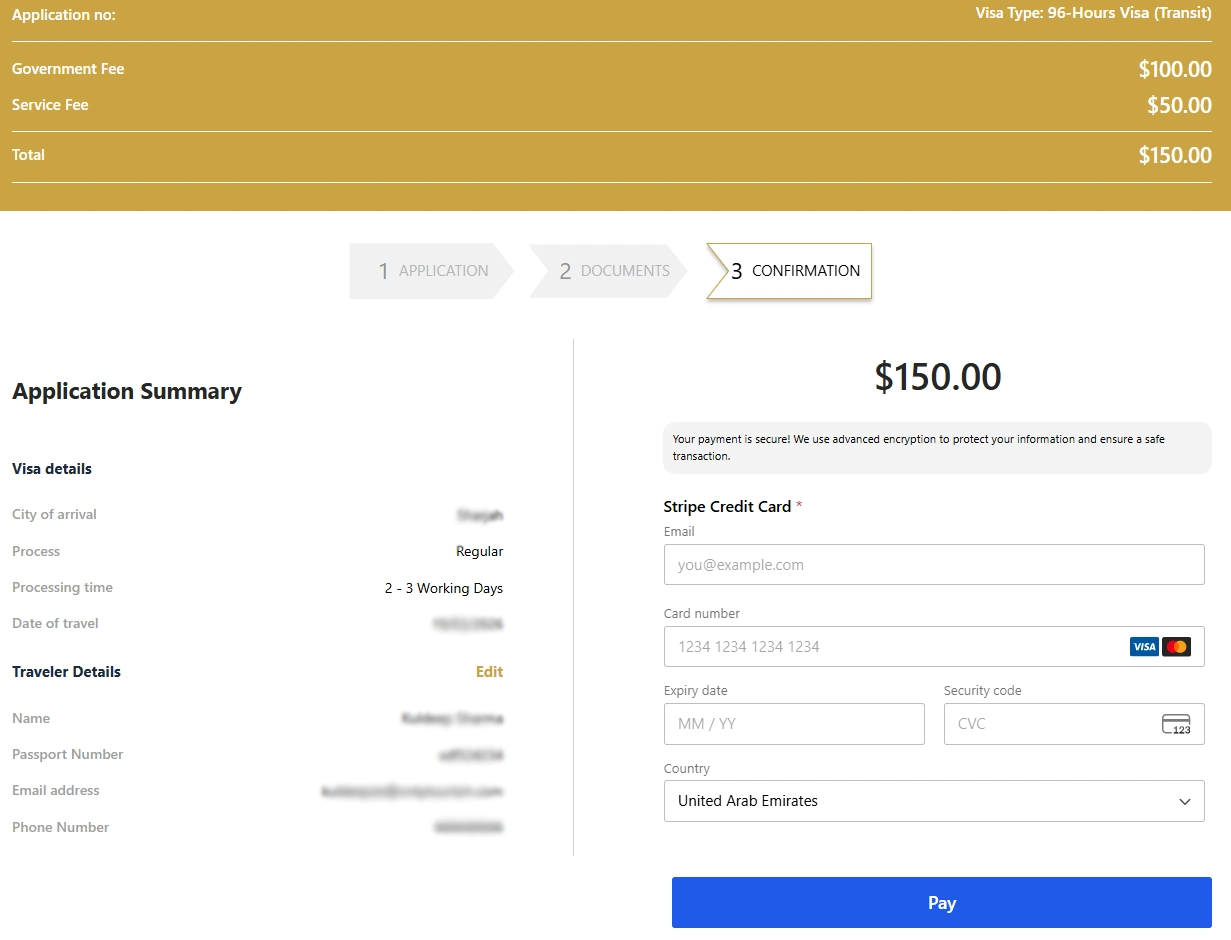Click the step number 2 indicator

[565, 270]
